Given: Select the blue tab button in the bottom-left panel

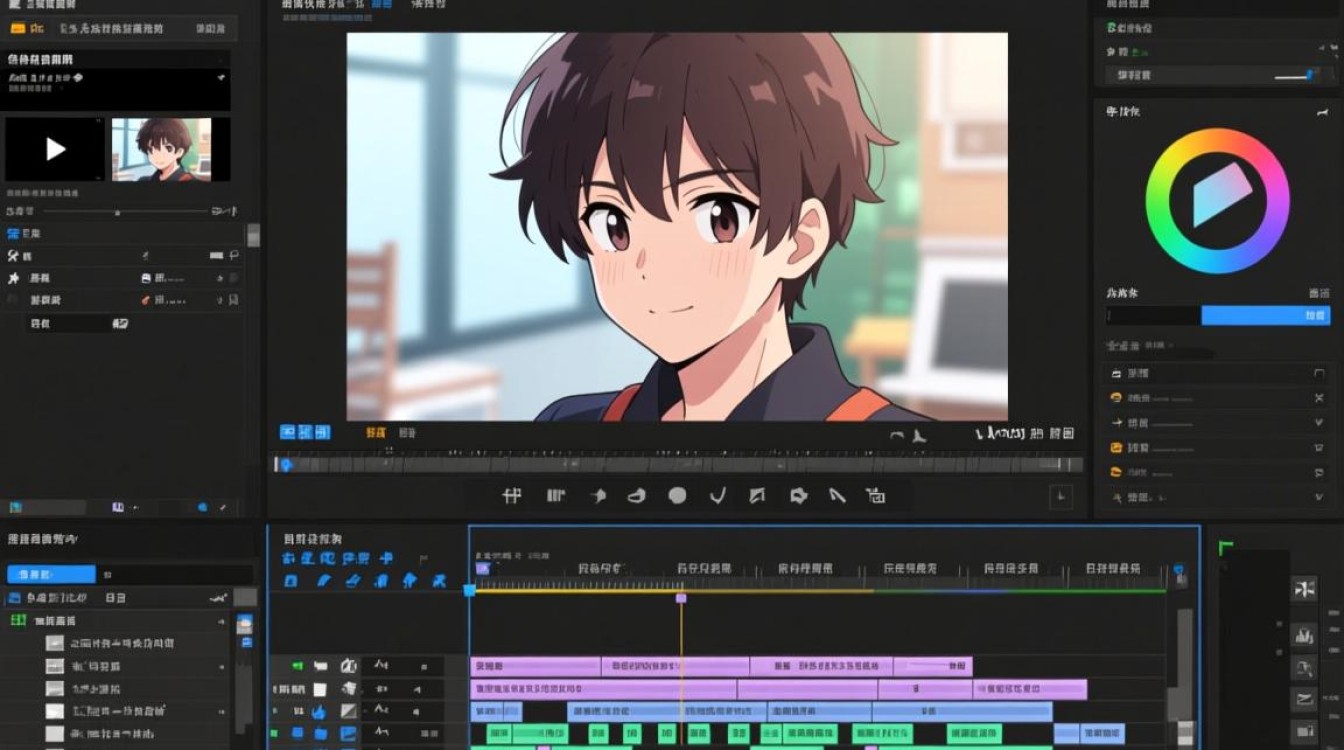Looking at the screenshot, I should point(51,574).
